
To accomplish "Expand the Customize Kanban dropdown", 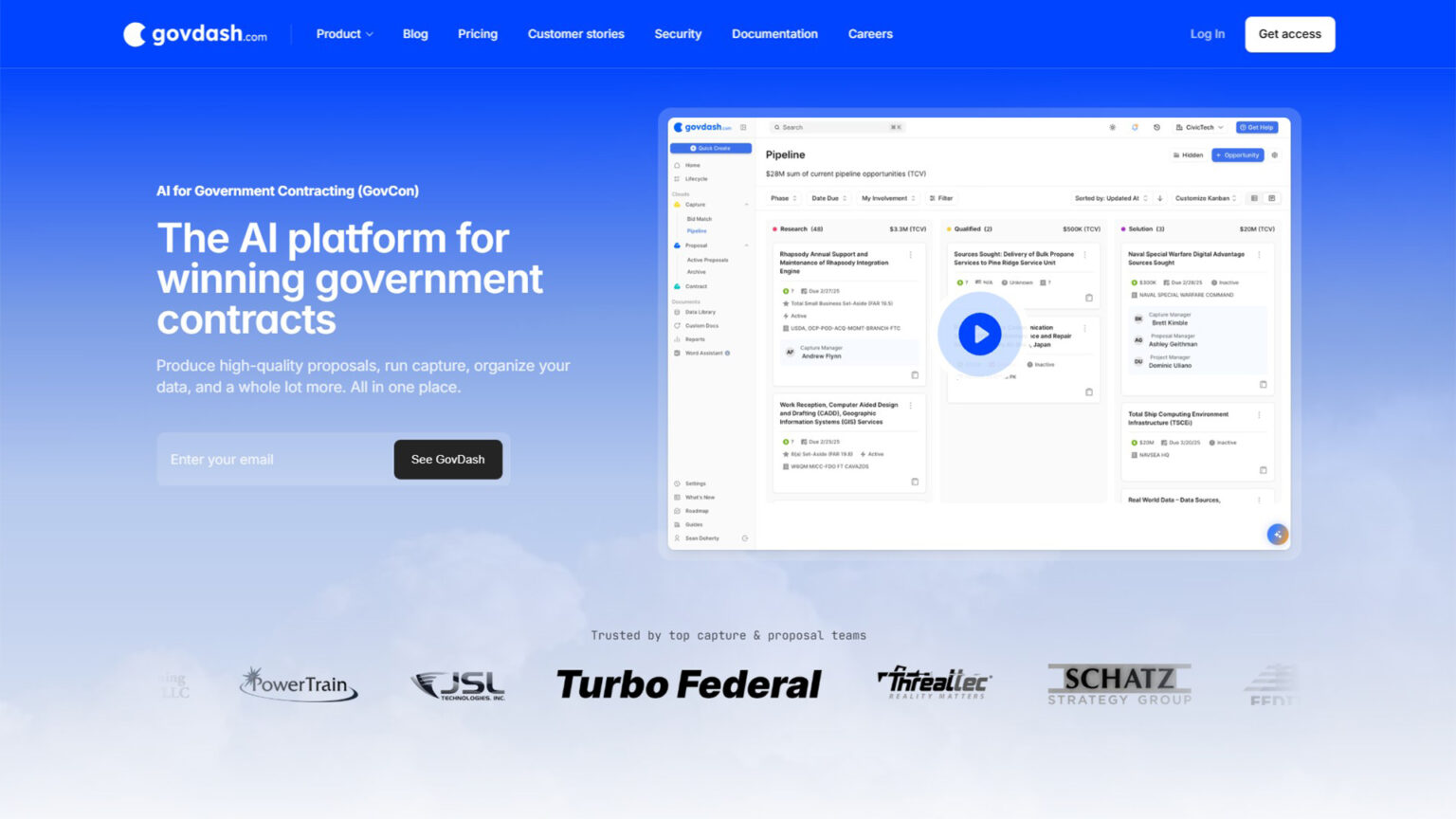I will (x=1204, y=197).
